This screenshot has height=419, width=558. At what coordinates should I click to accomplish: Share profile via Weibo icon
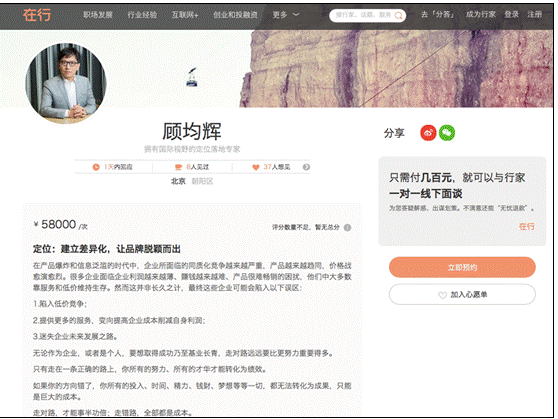click(428, 133)
